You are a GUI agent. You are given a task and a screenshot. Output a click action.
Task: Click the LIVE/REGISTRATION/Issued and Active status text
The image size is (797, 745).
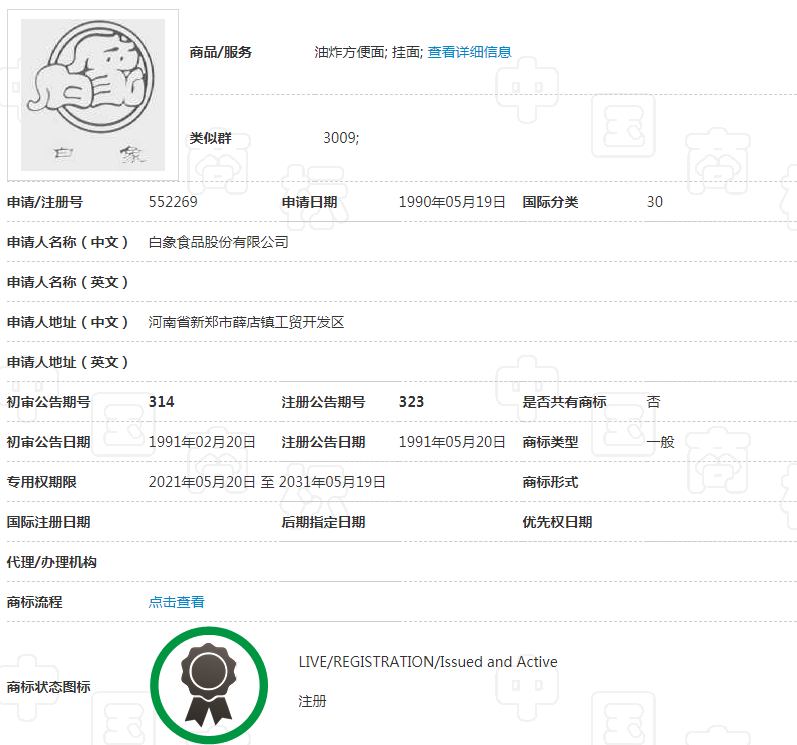428,662
